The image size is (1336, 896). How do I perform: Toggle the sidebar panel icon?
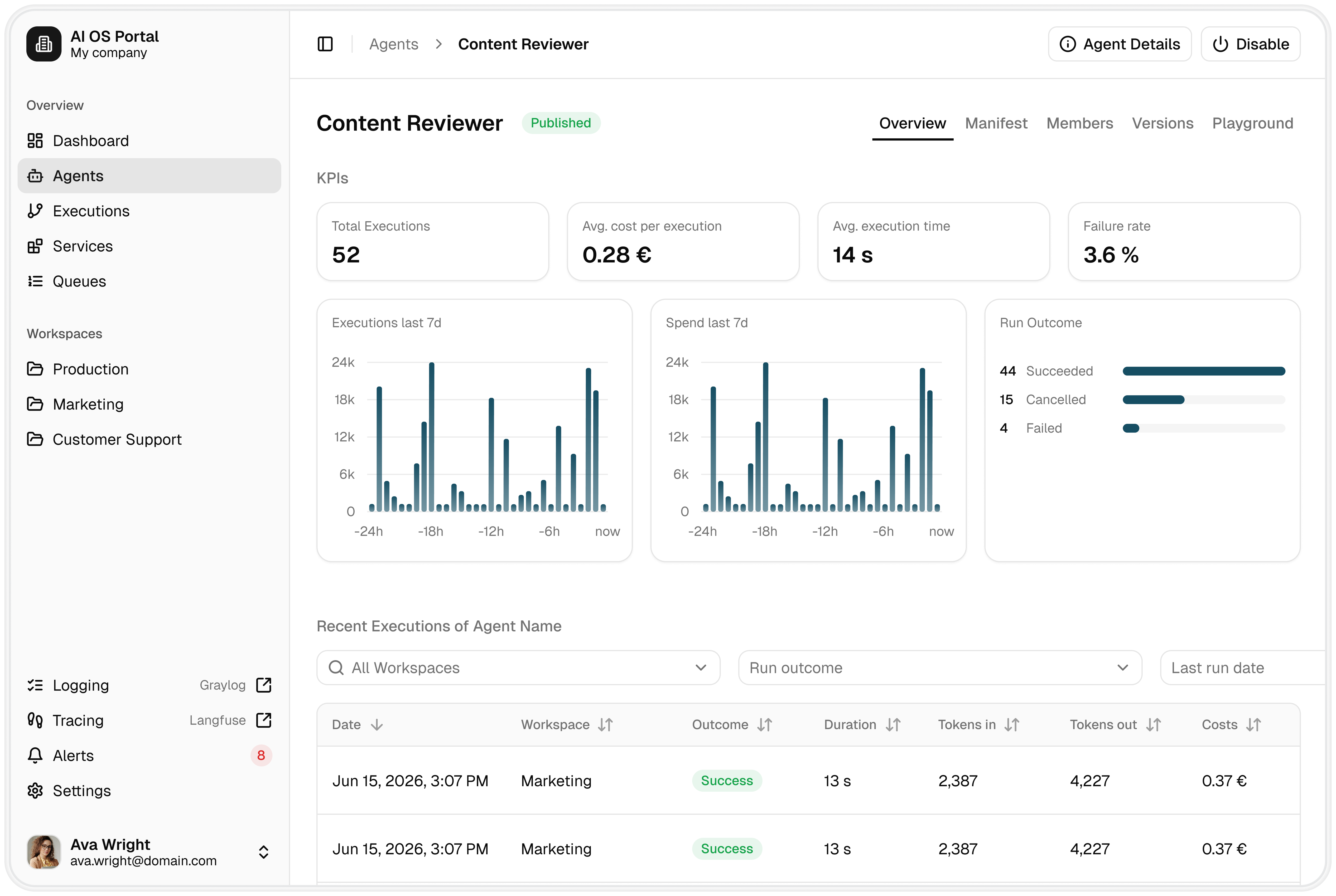click(x=325, y=44)
